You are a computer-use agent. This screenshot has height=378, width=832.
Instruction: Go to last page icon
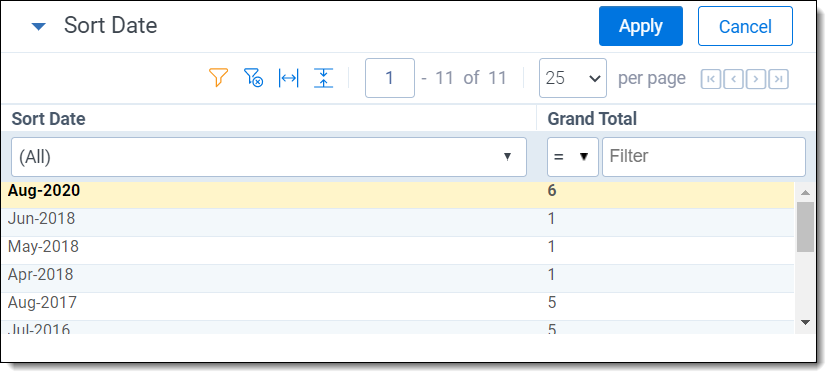(778, 79)
